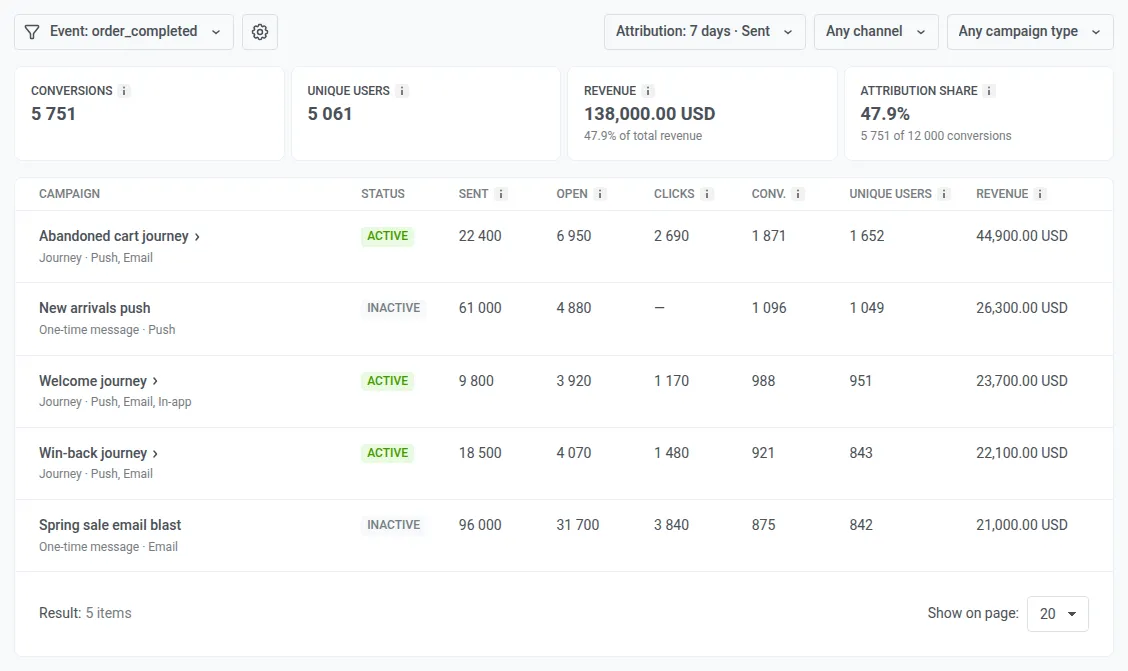The image size is (1128, 671).
Task: Open the settings gear next to event filter
Action: 260,32
